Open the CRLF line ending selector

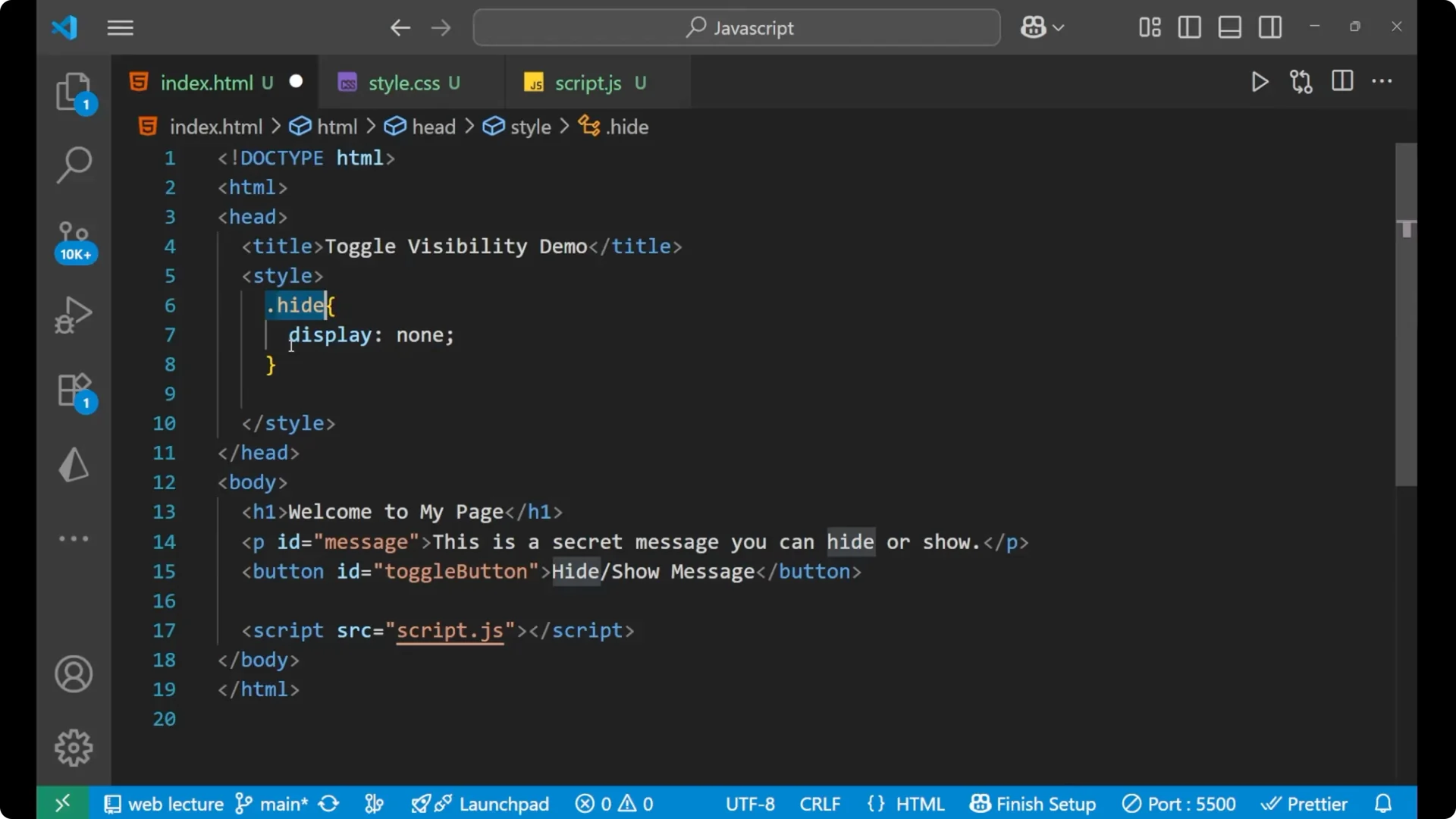pyautogui.click(x=820, y=803)
